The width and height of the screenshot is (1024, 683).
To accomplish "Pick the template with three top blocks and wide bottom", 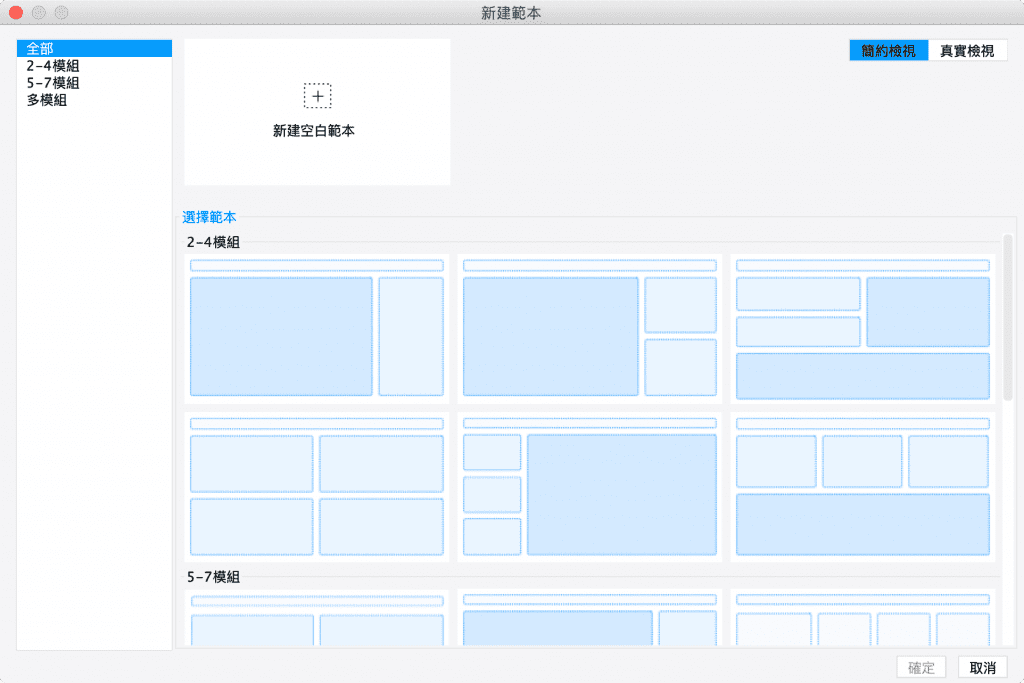I will click(863, 487).
